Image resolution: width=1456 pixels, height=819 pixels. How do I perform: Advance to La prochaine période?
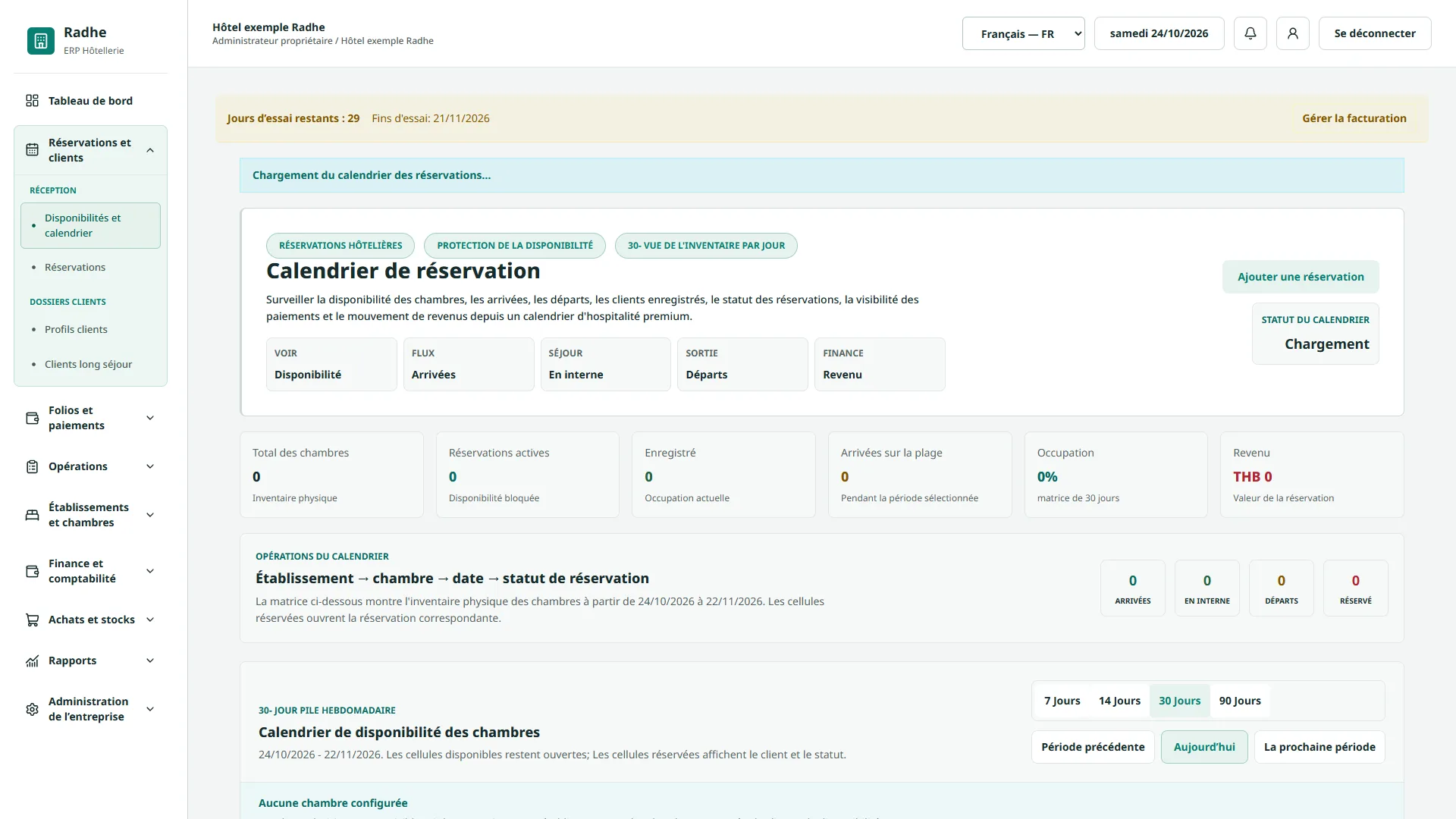pos(1319,747)
